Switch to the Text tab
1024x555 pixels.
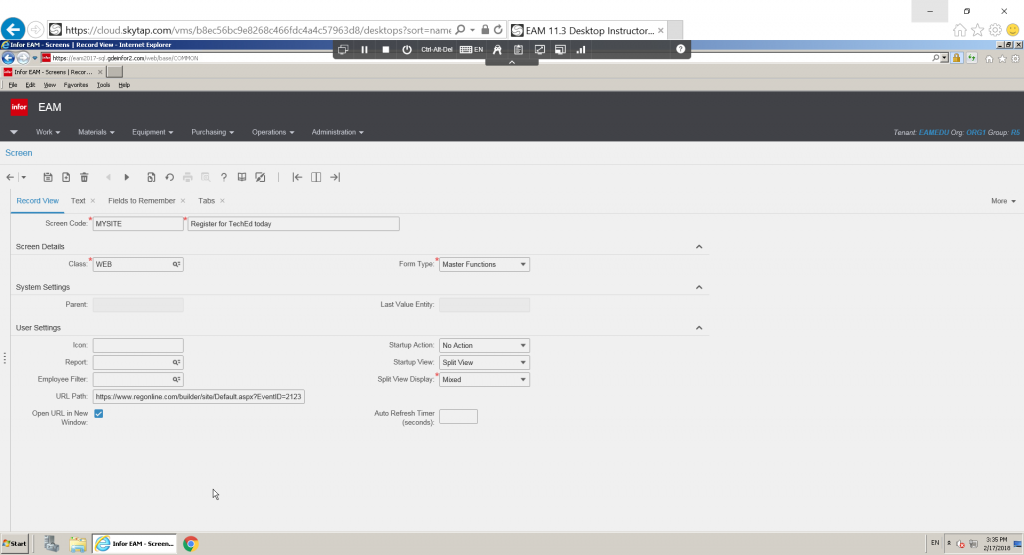click(78, 200)
